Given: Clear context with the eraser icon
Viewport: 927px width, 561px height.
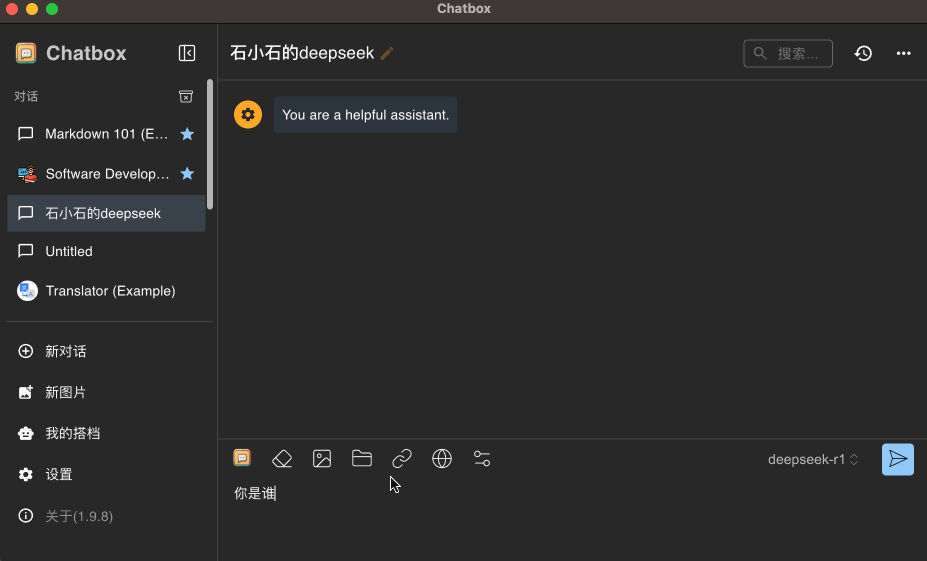Looking at the screenshot, I should (x=282, y=458).
